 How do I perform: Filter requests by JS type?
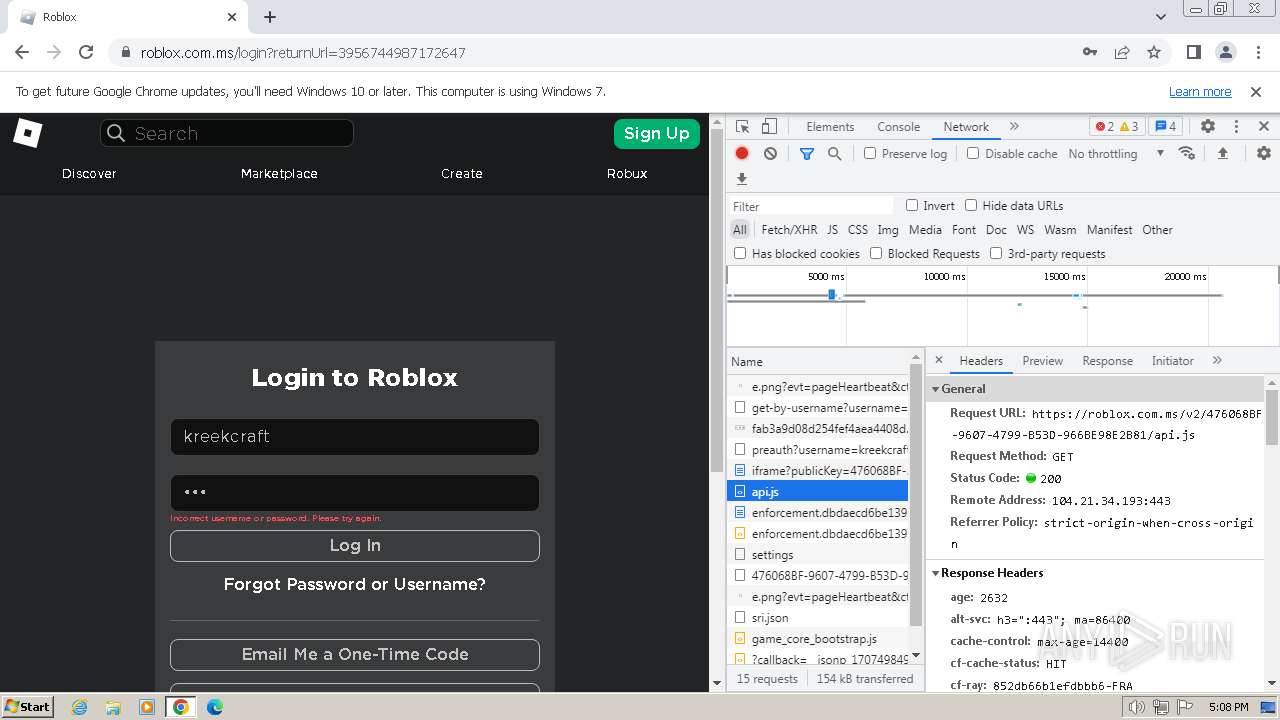coord(832,229)
